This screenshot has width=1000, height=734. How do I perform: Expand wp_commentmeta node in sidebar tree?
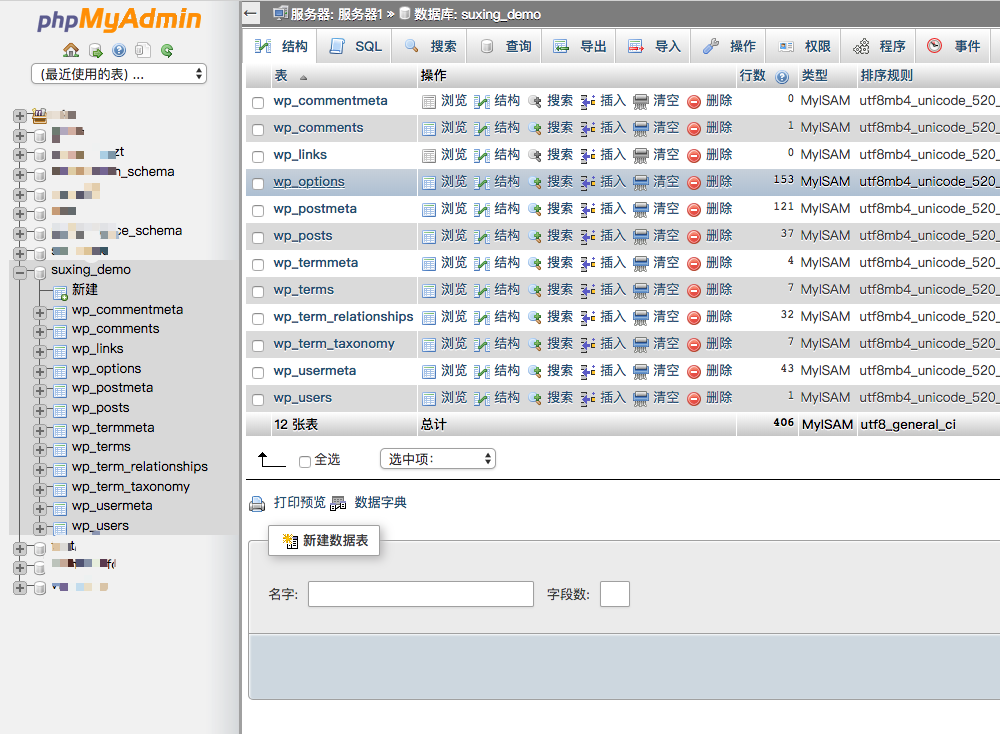40,312
